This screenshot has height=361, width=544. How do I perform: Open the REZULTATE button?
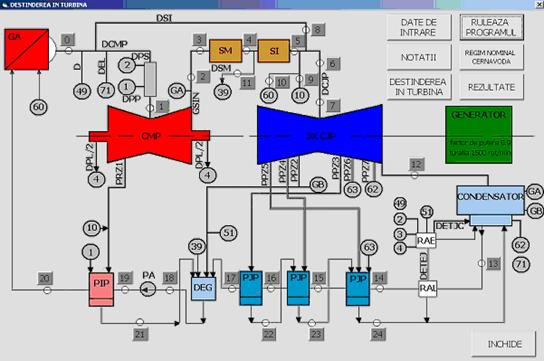[x=492, y=87]
